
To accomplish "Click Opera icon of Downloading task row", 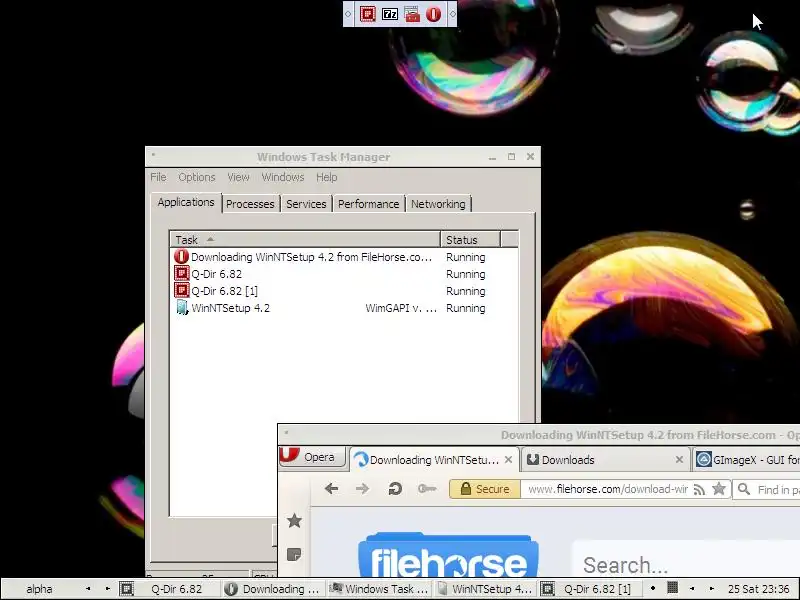I will 181,257.
